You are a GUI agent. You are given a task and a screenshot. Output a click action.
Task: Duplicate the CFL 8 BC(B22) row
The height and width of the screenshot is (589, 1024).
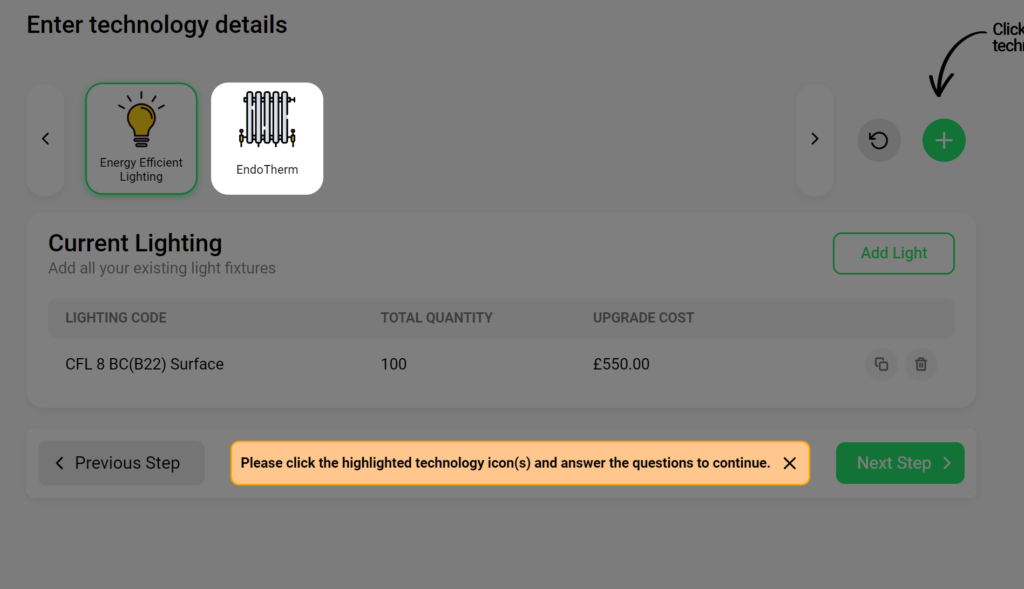coord(882,364)
